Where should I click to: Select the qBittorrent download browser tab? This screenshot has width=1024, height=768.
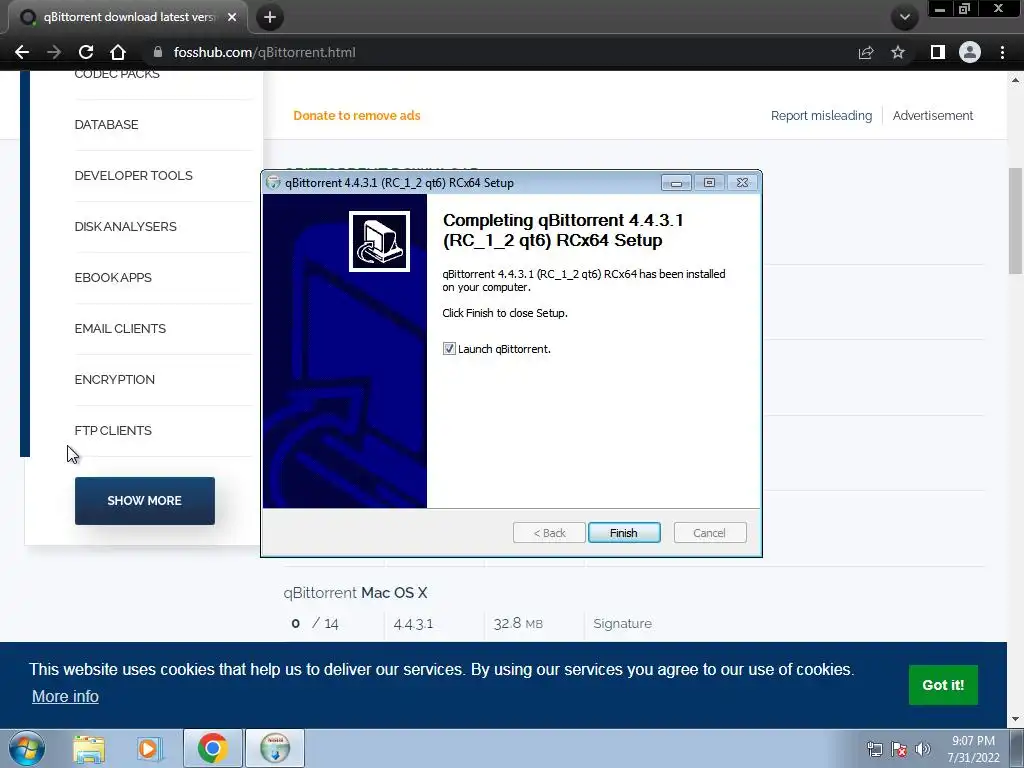[127, 18]
